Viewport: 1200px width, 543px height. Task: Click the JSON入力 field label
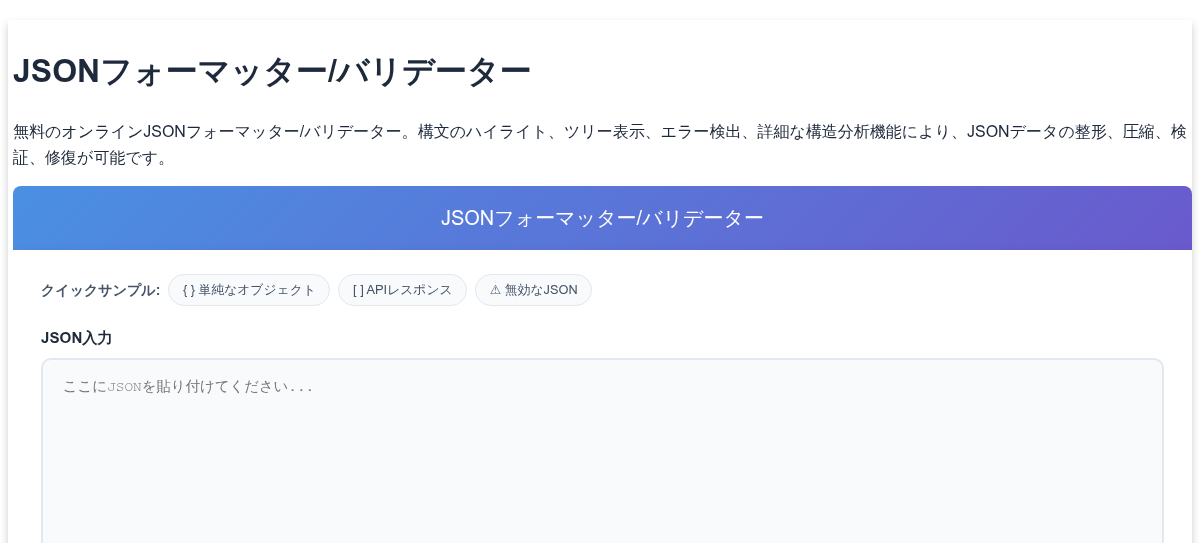[76, 338]
